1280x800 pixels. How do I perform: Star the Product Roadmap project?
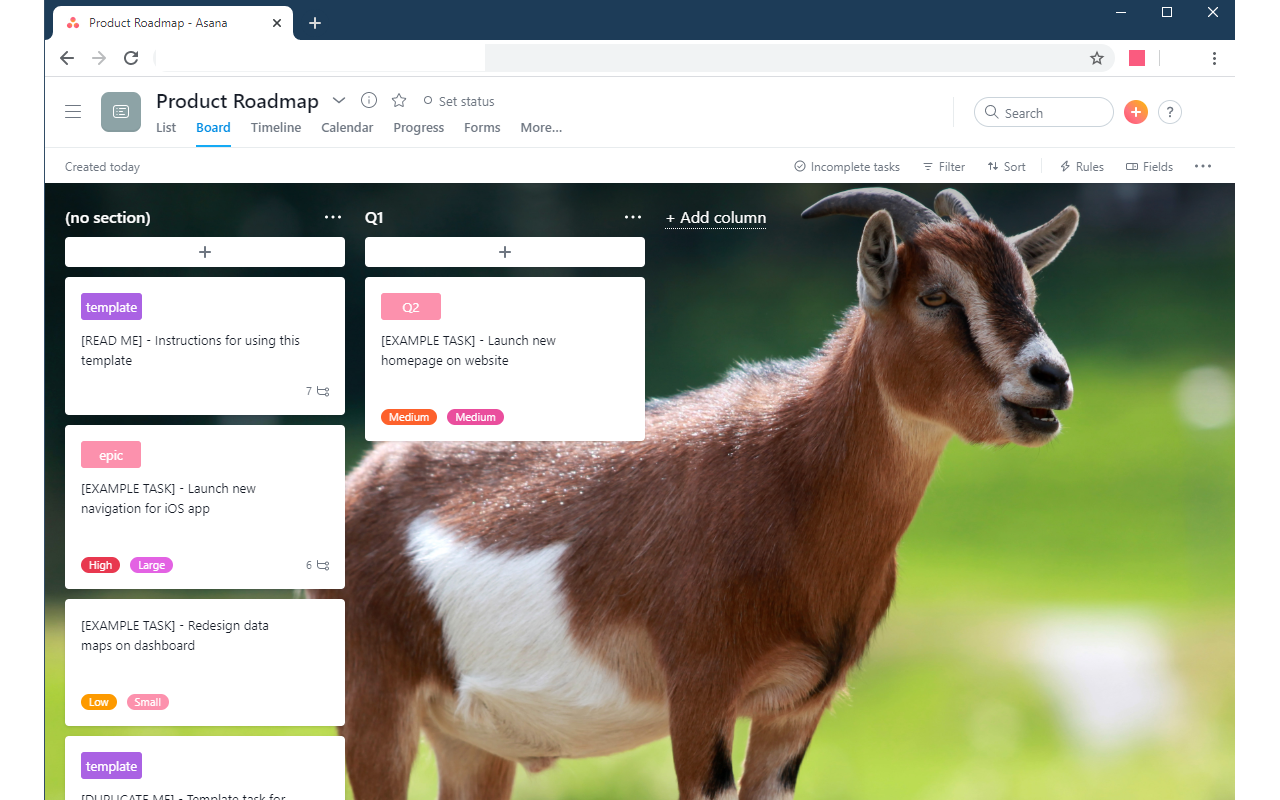point(399,100)
